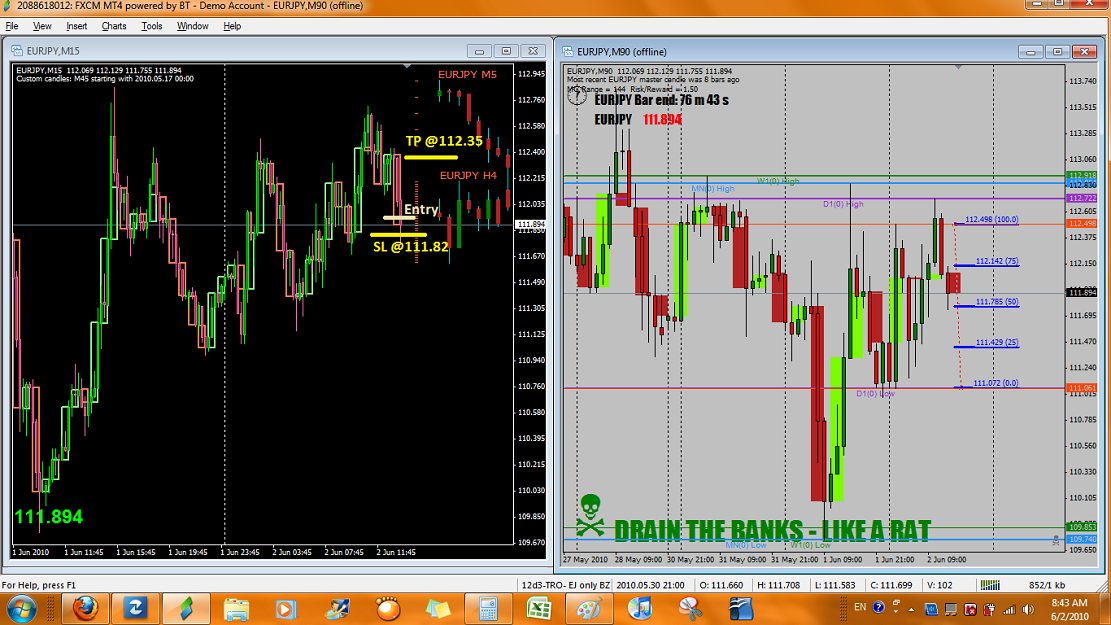Launch Firefox from the taskbar
Screen dimensions: 1111x625
[85, 609]
